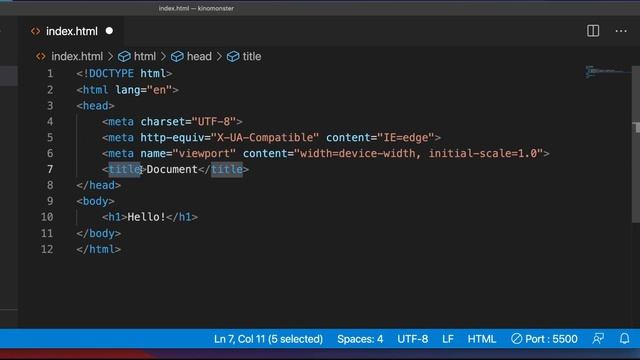Click the index.html breadcrumb item

point(77,56)
